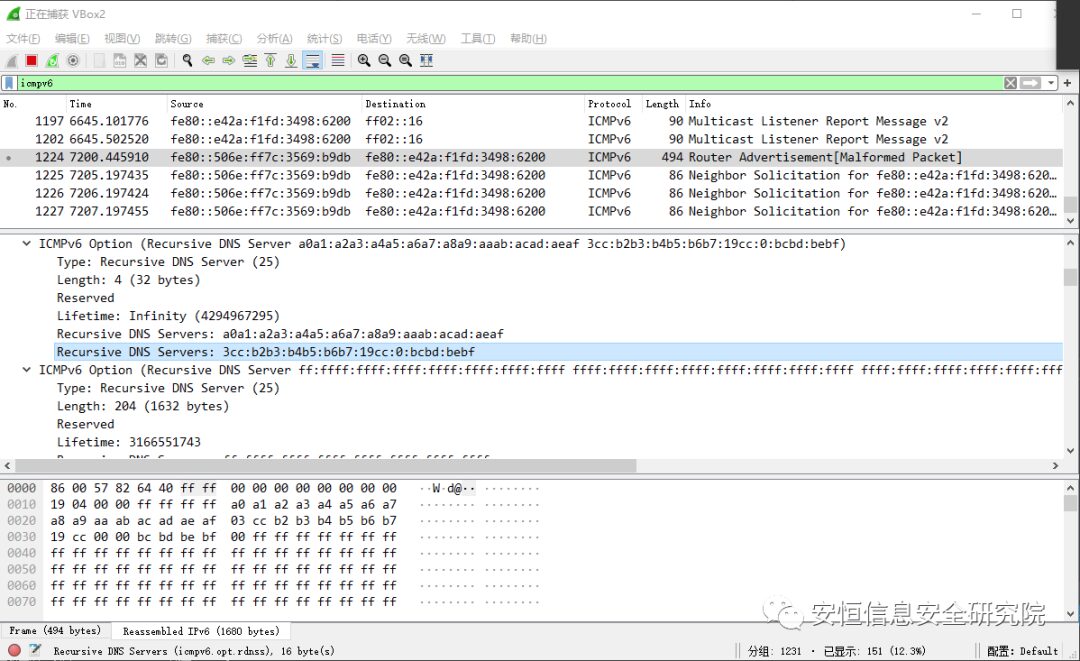
Task: Add a filter button with plus icon
Action: coord(1068,83)
